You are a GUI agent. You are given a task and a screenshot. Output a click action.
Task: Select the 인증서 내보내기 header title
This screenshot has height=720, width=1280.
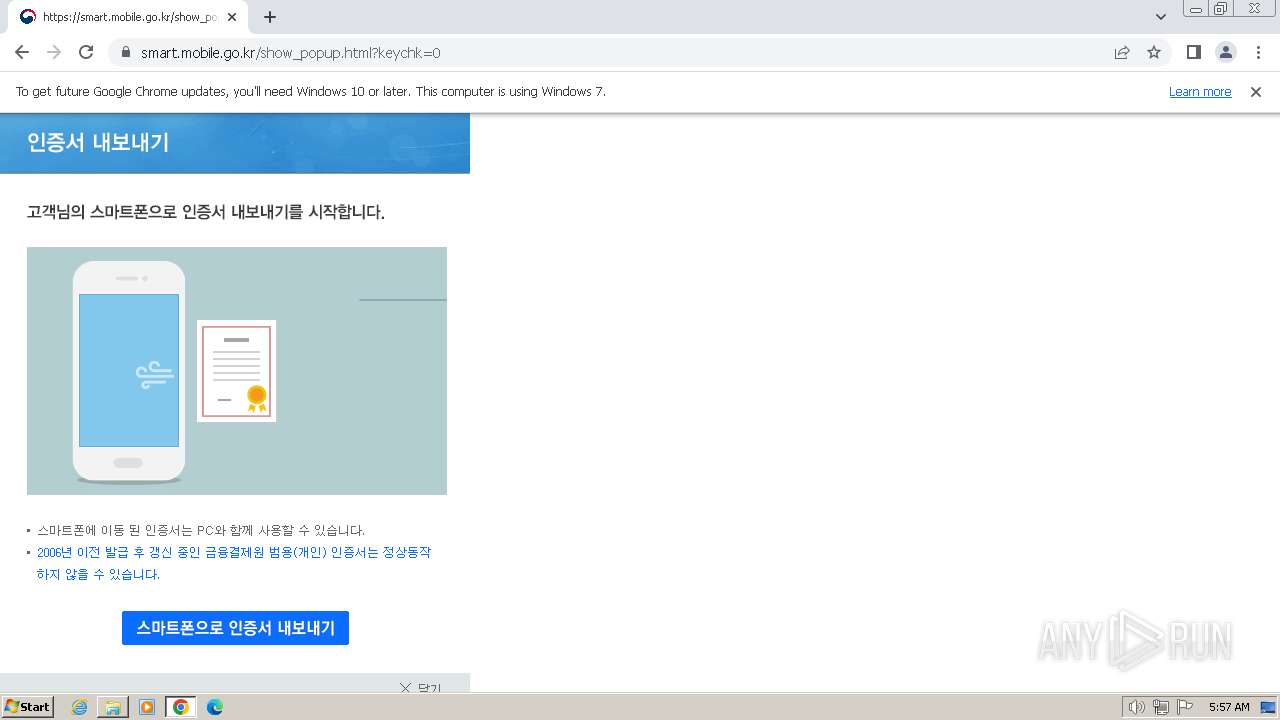98,142
